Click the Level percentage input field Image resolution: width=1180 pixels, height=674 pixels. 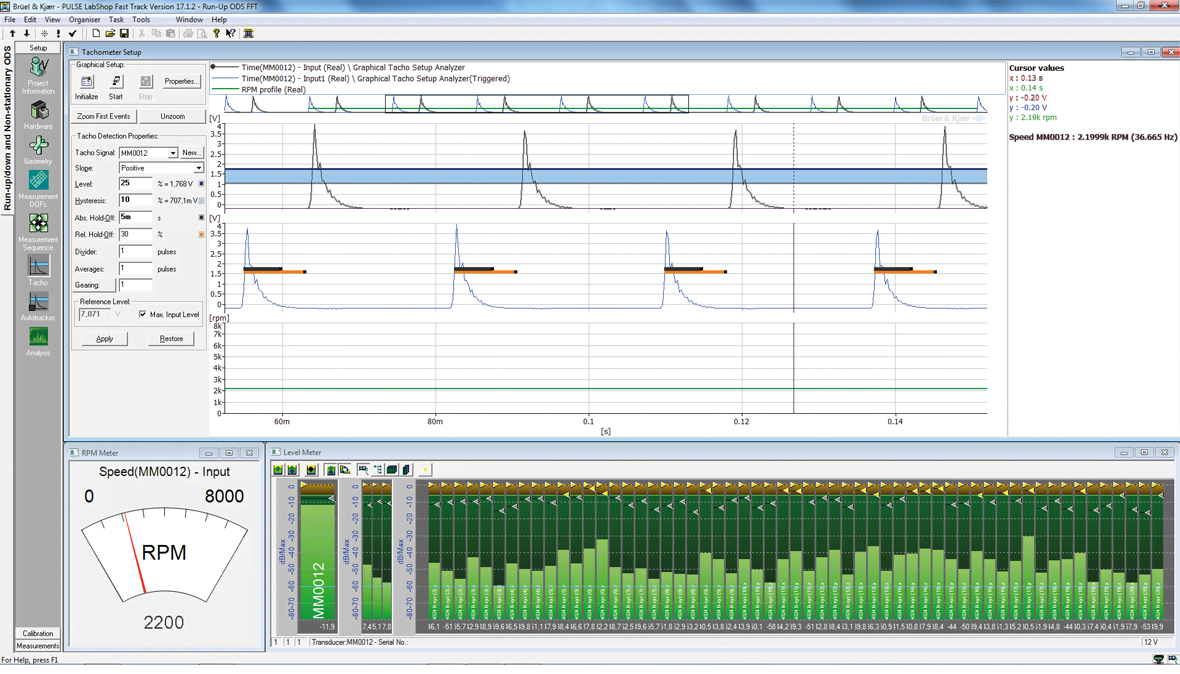[x=135, y=184]
